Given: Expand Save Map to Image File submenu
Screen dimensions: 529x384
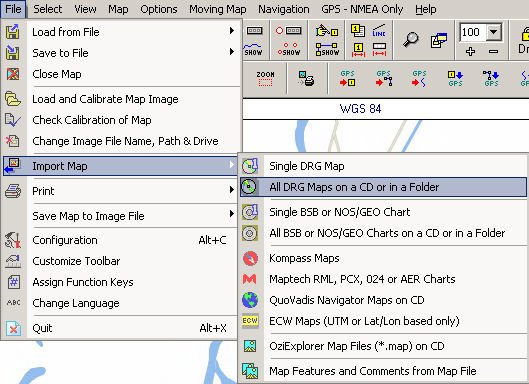Looking at the screenshot, I should tap(121, 216).
